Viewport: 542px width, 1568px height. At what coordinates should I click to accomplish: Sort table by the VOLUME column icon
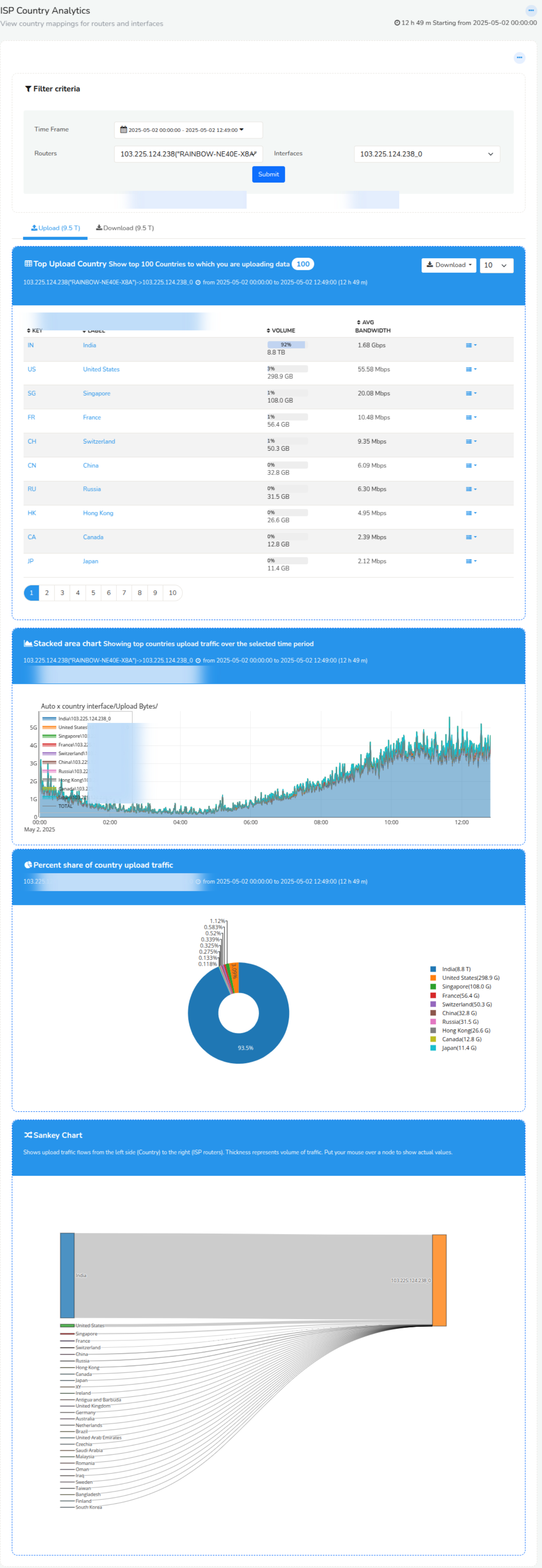269,331
